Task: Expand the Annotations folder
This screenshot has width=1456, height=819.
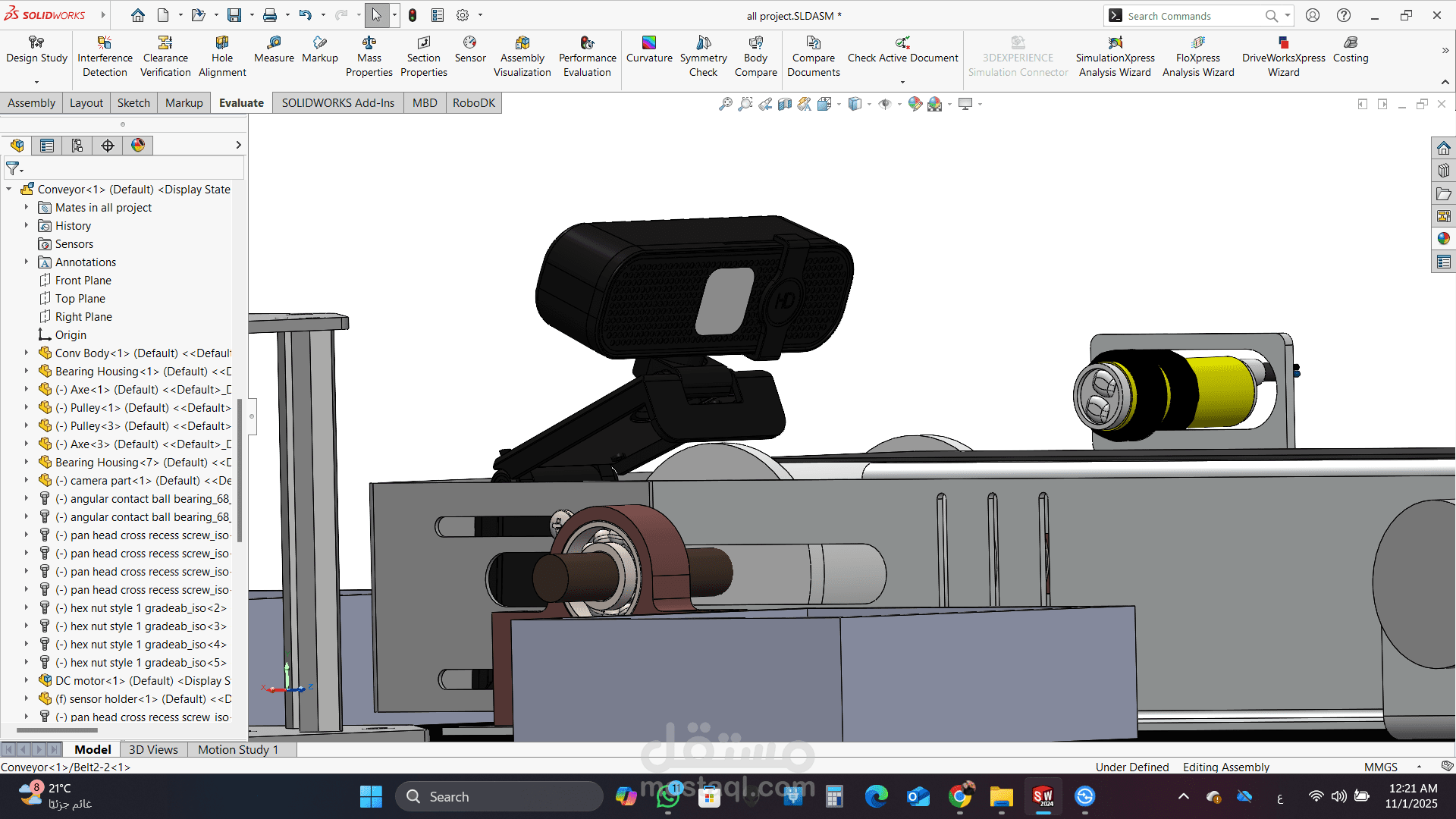Action: [26, 262]
